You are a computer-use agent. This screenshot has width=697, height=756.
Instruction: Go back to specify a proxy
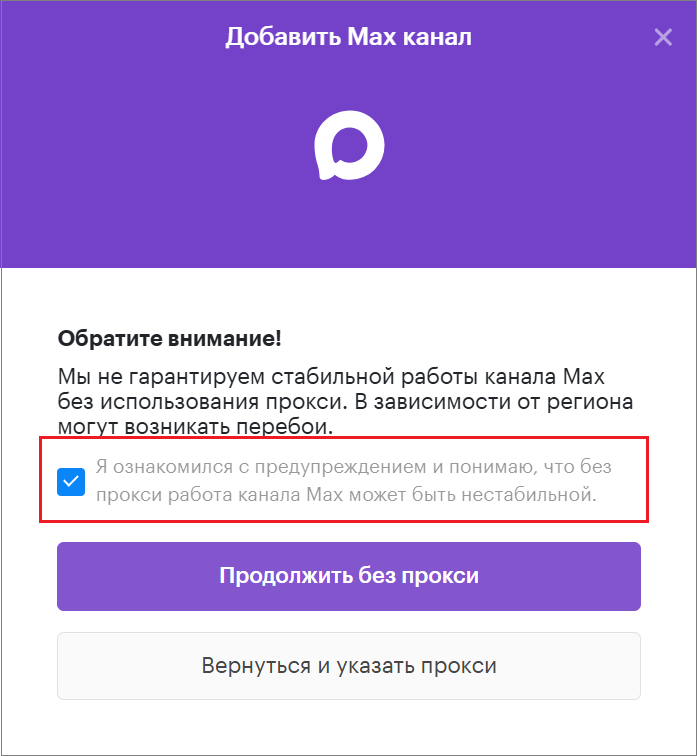349,666
